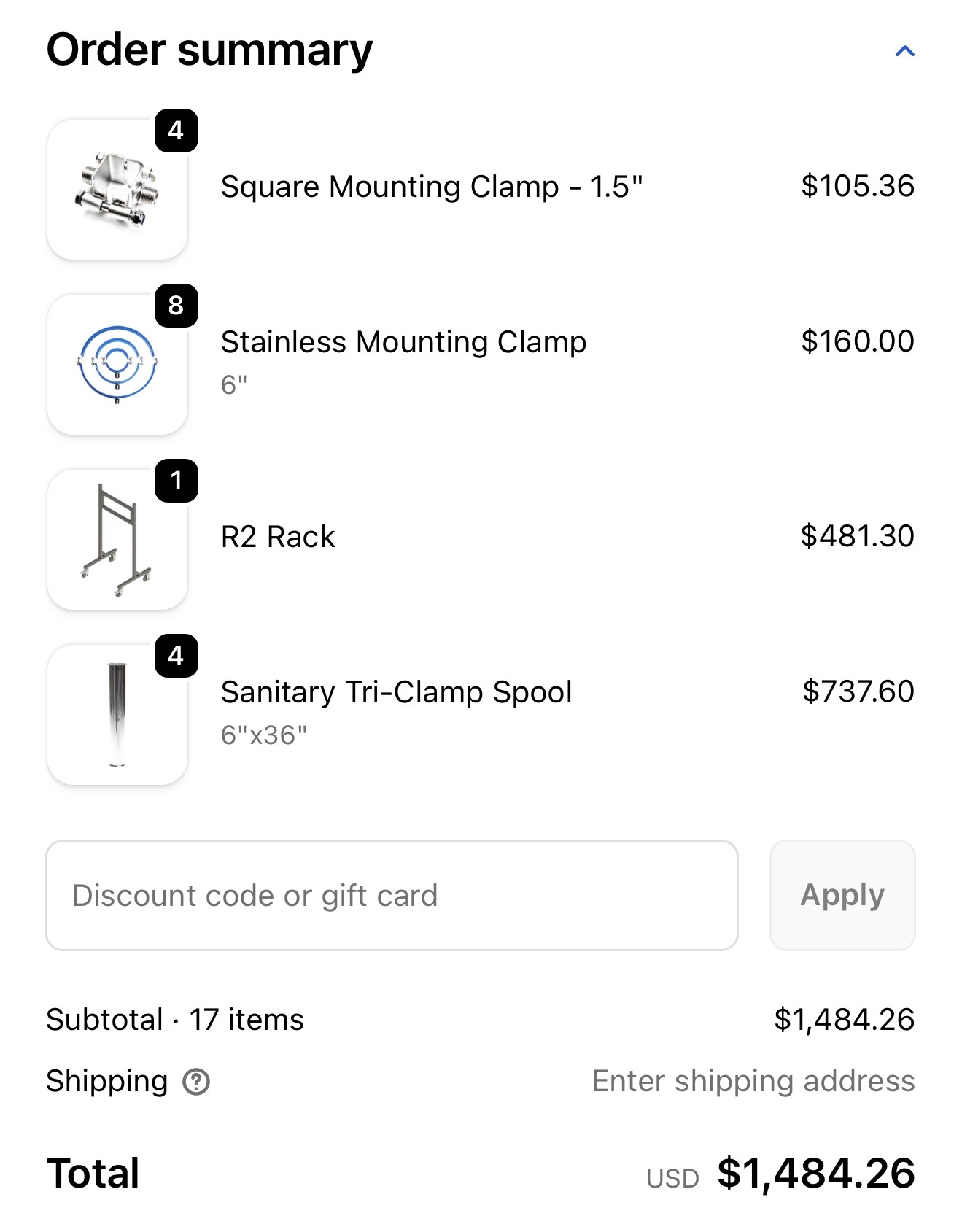Click the Square Mounting Clamp quantity badge
The width and height of the screenshot is (962, 1232).
pos(177,131)
